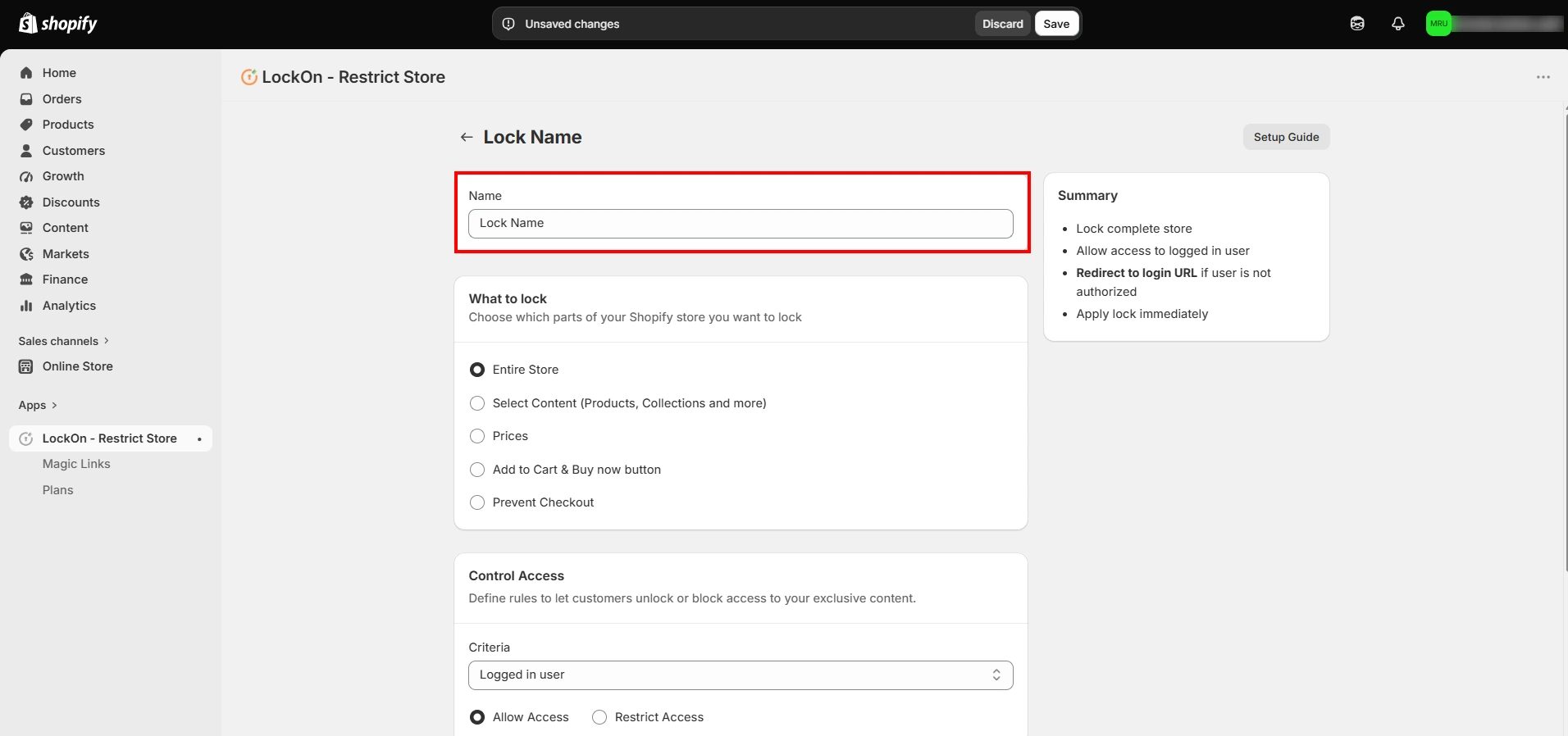The width and height of the screenshot is (1568, 736).
Task: Click the page vertical scrollbar
Action: 1565,344
